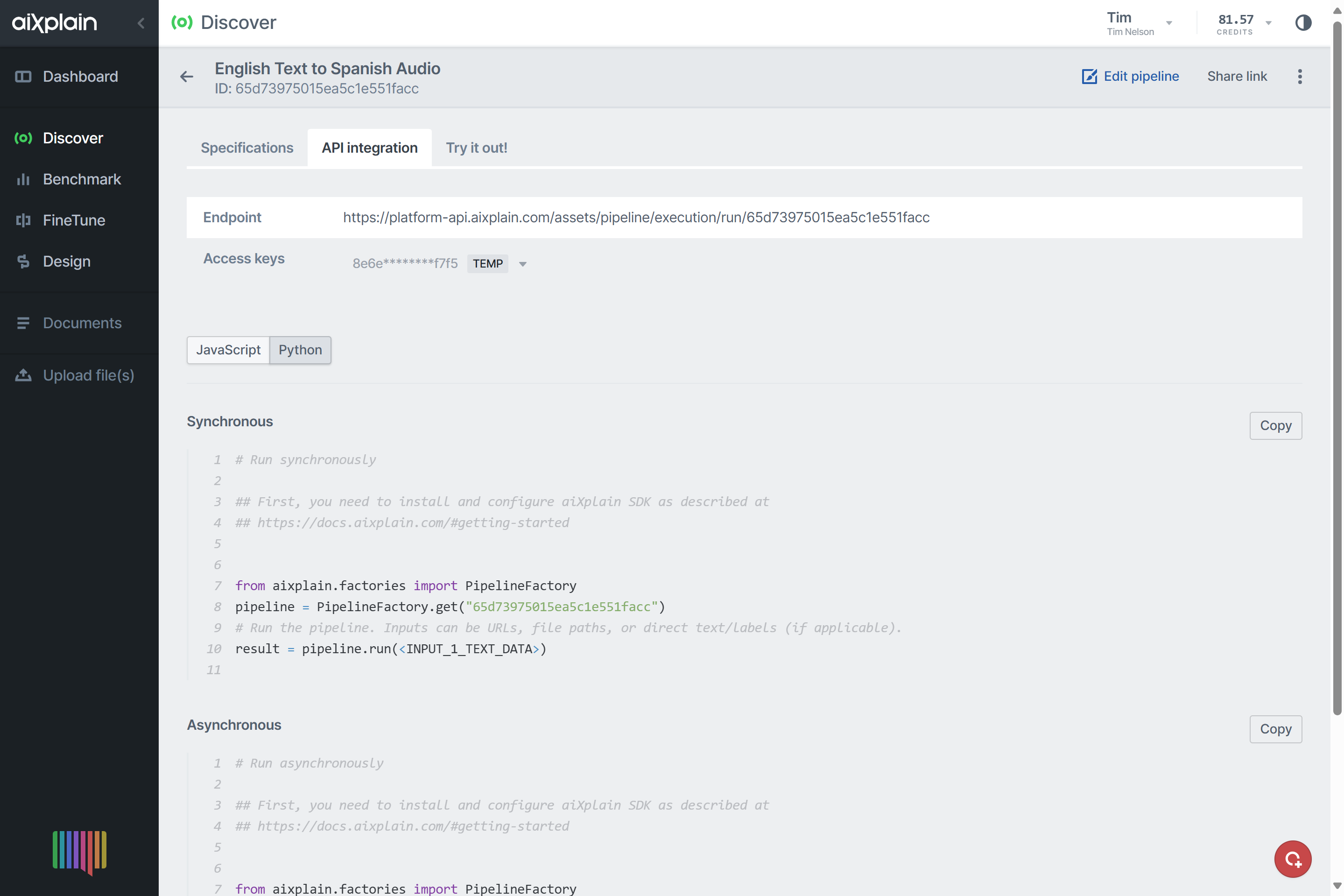1344x896 pixels.
Task: Open the Benchmark sidebar item
Action: pos(79,179)
